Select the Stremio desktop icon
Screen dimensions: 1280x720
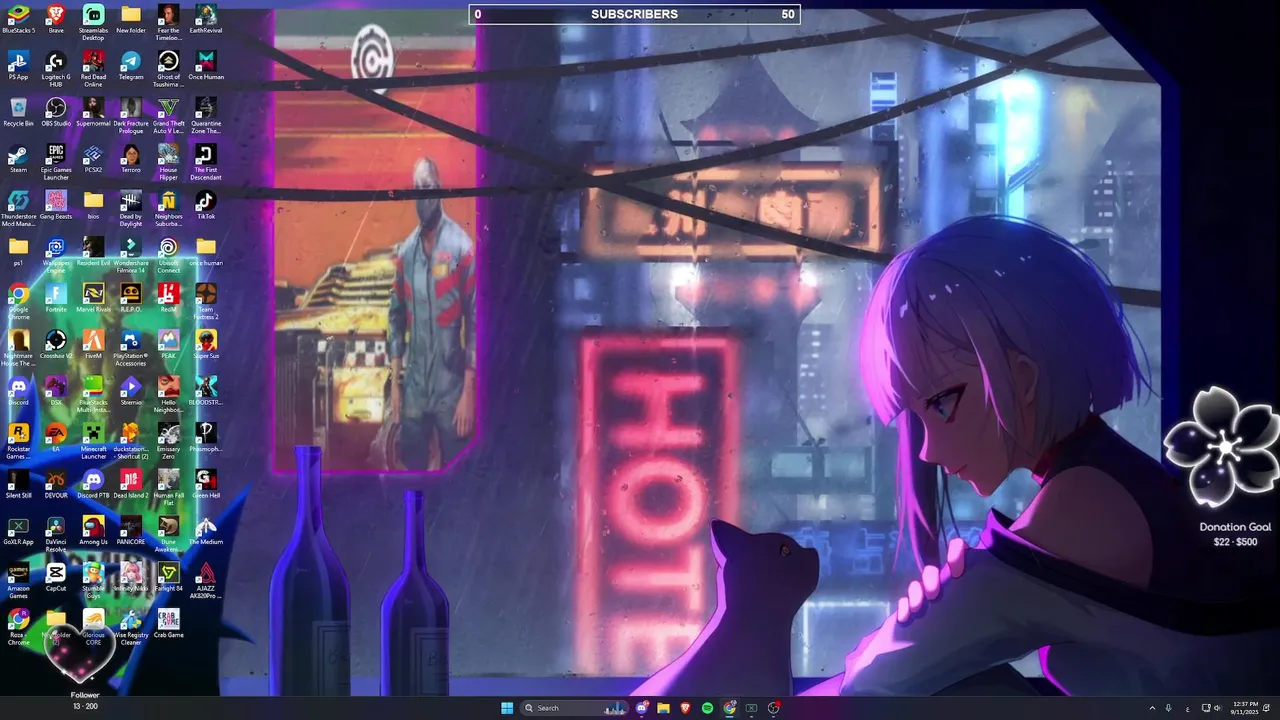coord(131,386)
